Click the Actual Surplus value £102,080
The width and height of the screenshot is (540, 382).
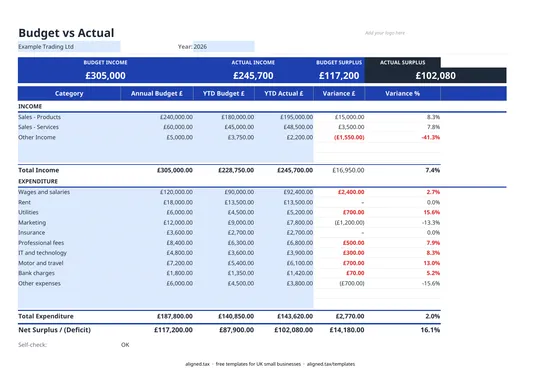[x=436, y=76]
